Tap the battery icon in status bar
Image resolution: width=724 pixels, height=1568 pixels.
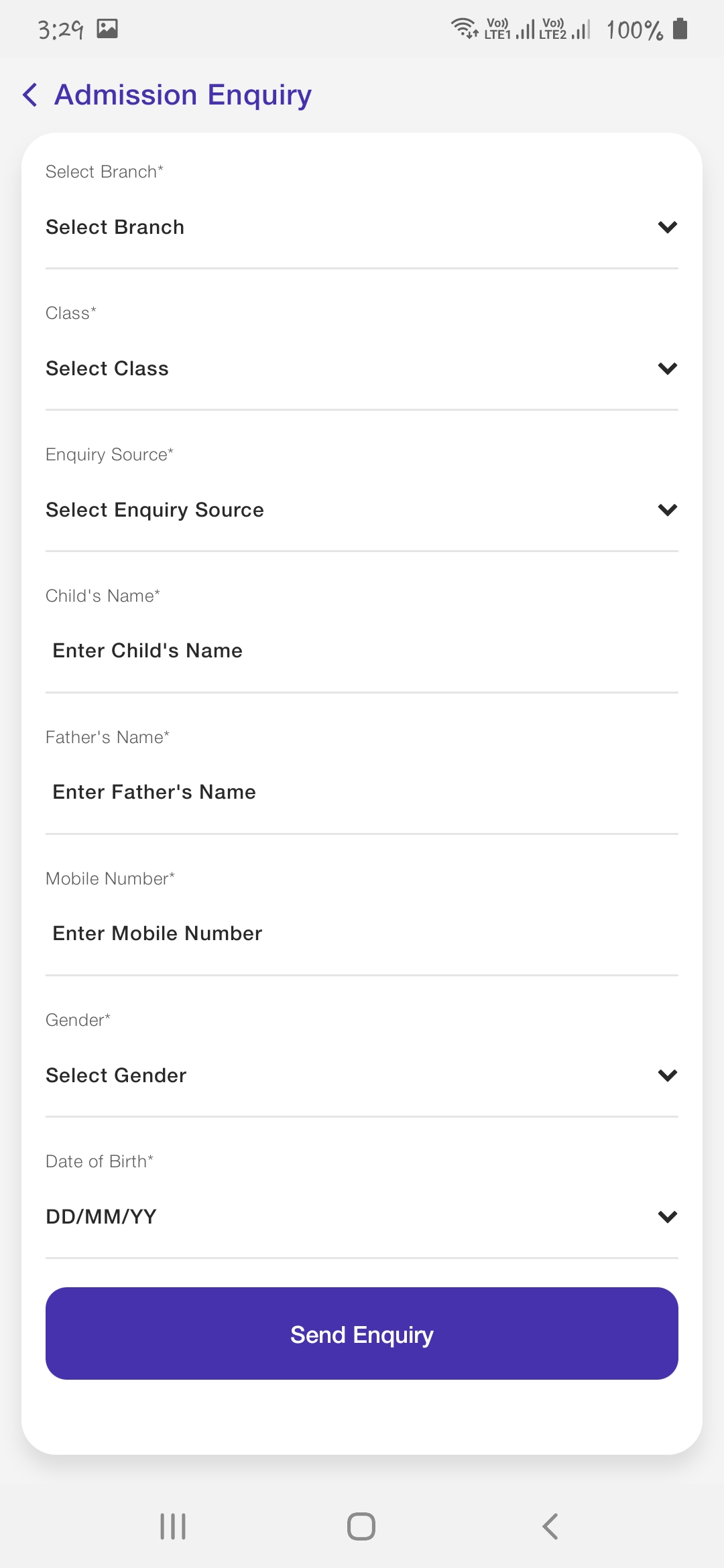[680, 29]
